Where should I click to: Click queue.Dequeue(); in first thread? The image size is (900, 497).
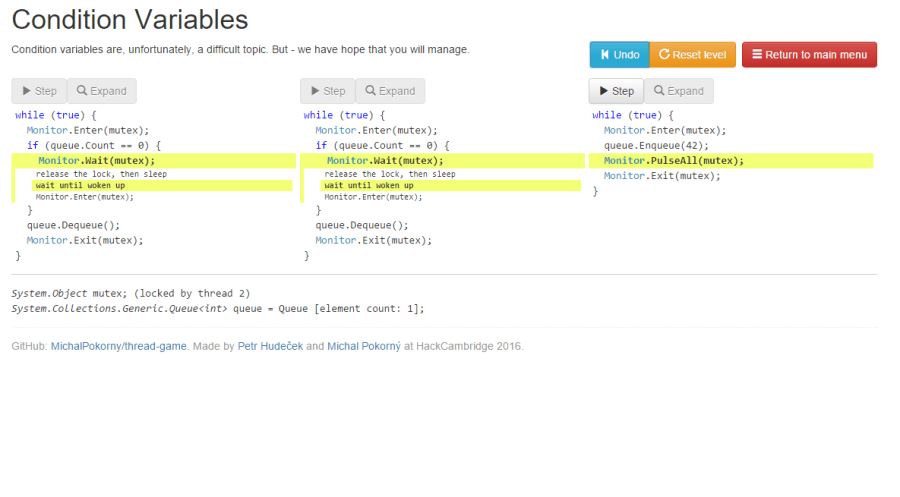point(73,226)
